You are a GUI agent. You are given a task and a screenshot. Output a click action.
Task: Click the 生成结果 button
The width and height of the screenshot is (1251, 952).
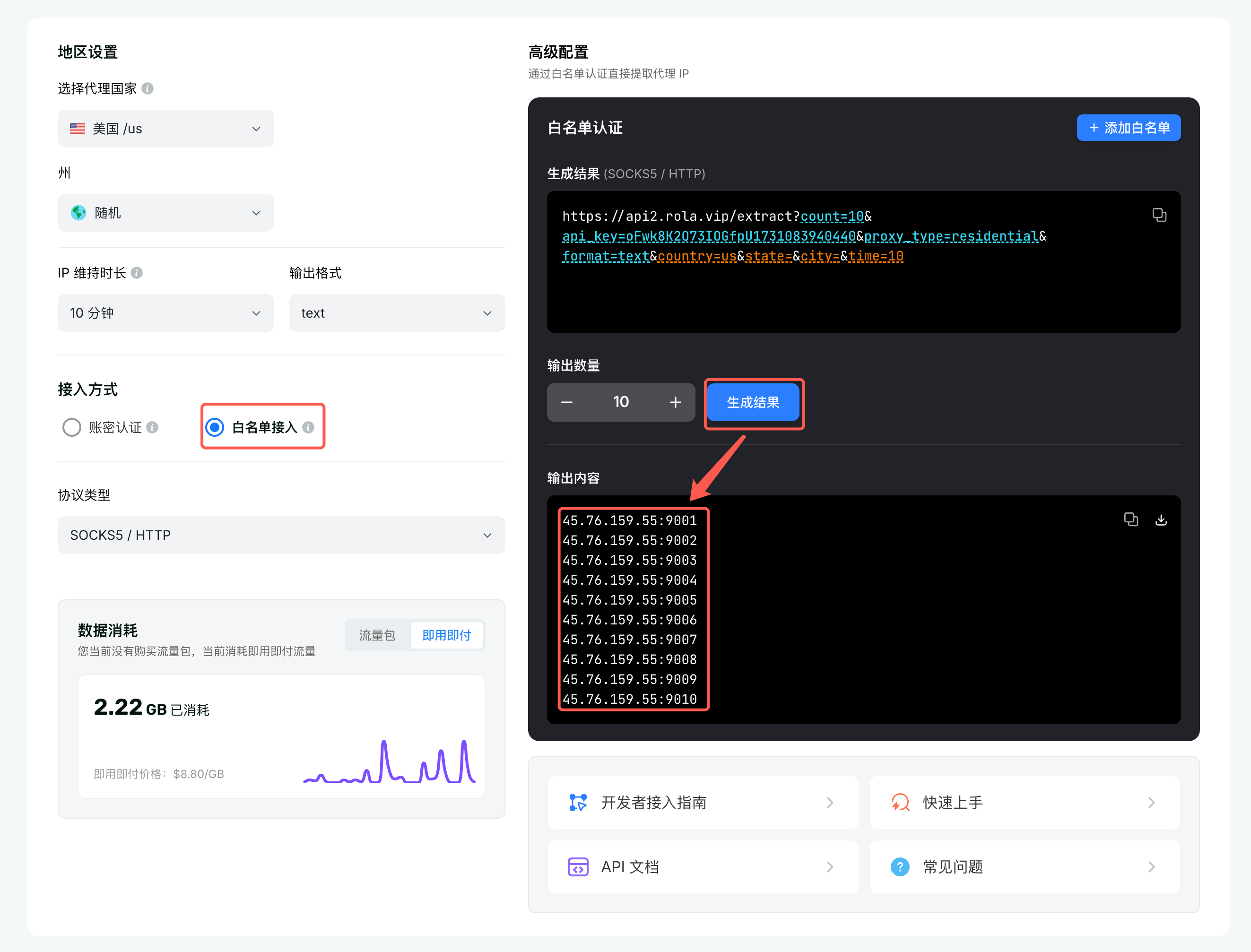(x=753, y=402)
